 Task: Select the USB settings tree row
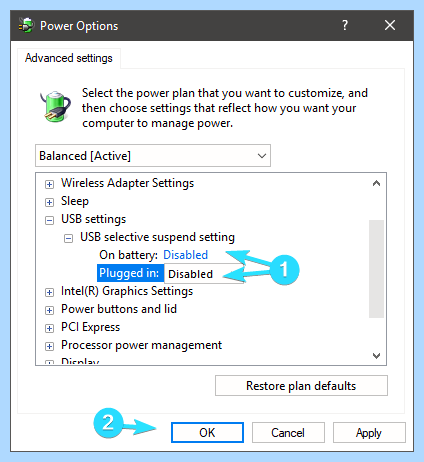[x=93, y=219]
